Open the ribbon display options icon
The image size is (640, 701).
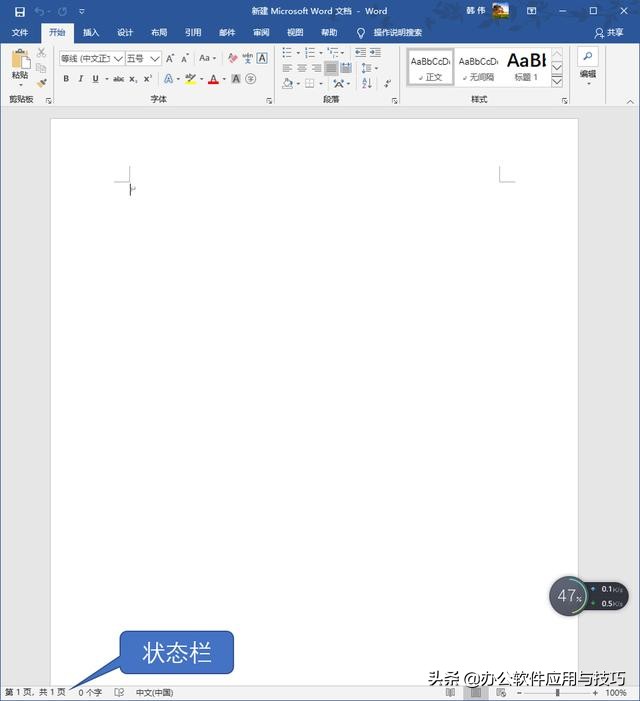(x=531, y=11)
